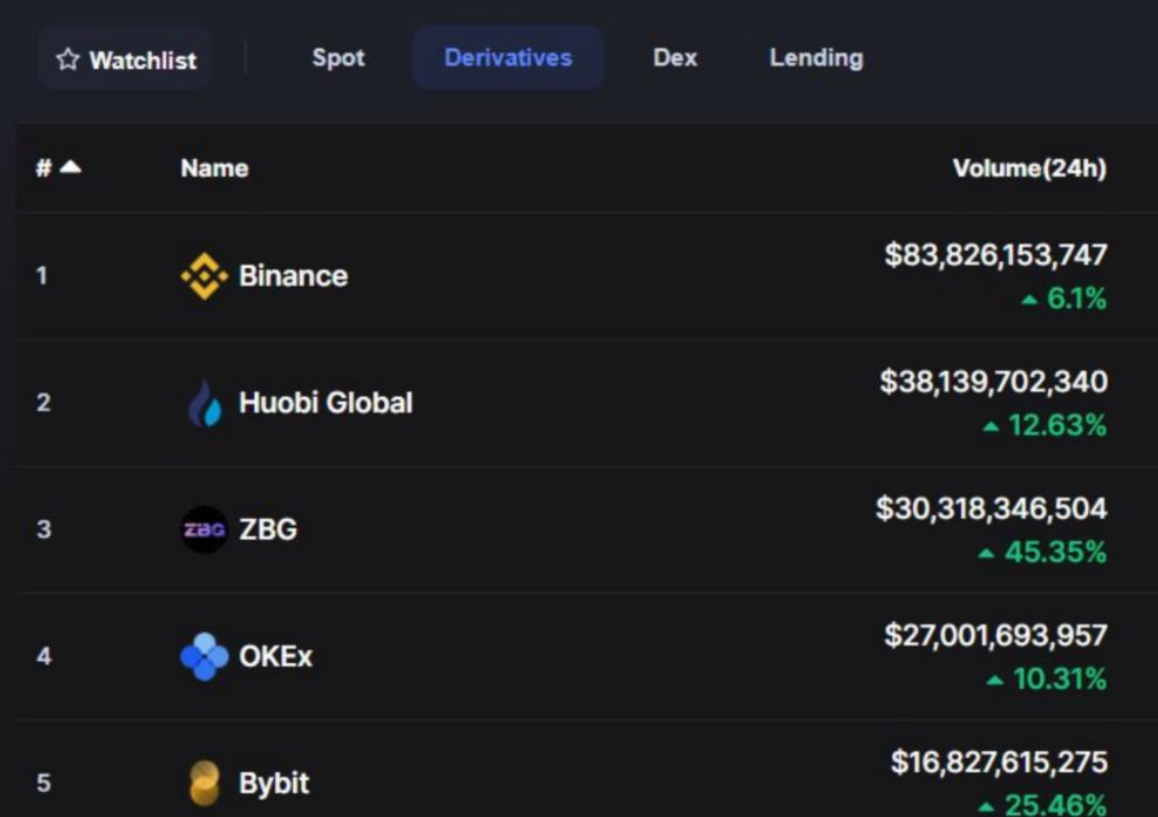This screenshot has height=817, width=1158.
Task: Select the Derivatives tab
Action: (508, 58)
